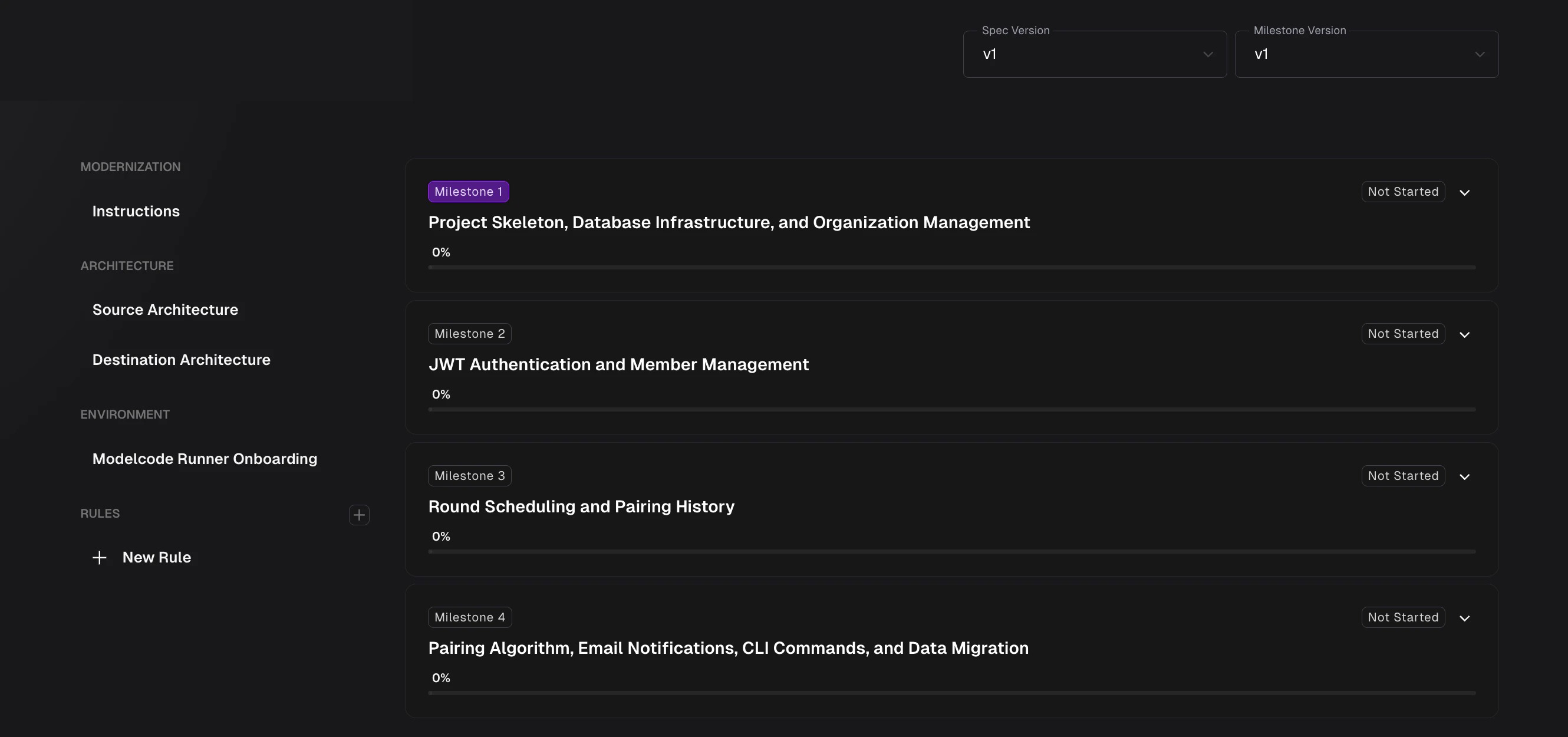Click the purple Milestone 1 badge
The image size is (1568, 737).
(468, 191)
